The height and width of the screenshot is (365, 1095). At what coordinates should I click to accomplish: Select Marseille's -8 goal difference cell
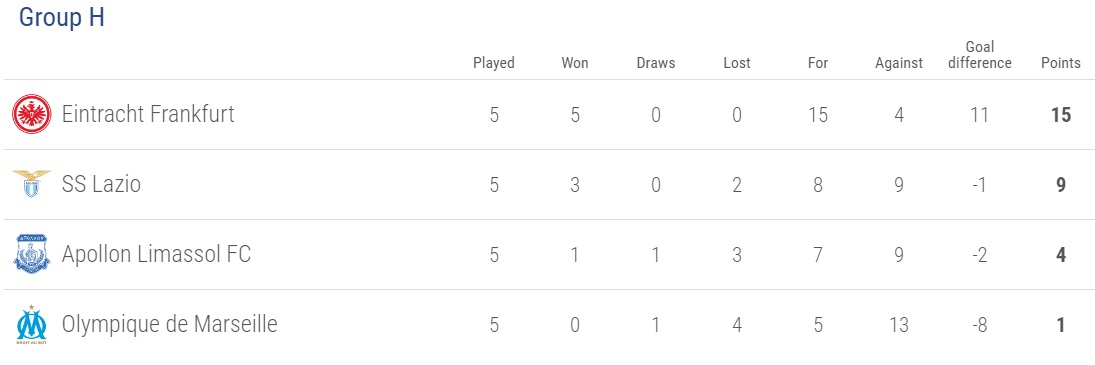pyautogui.click(x=980, y=325)
